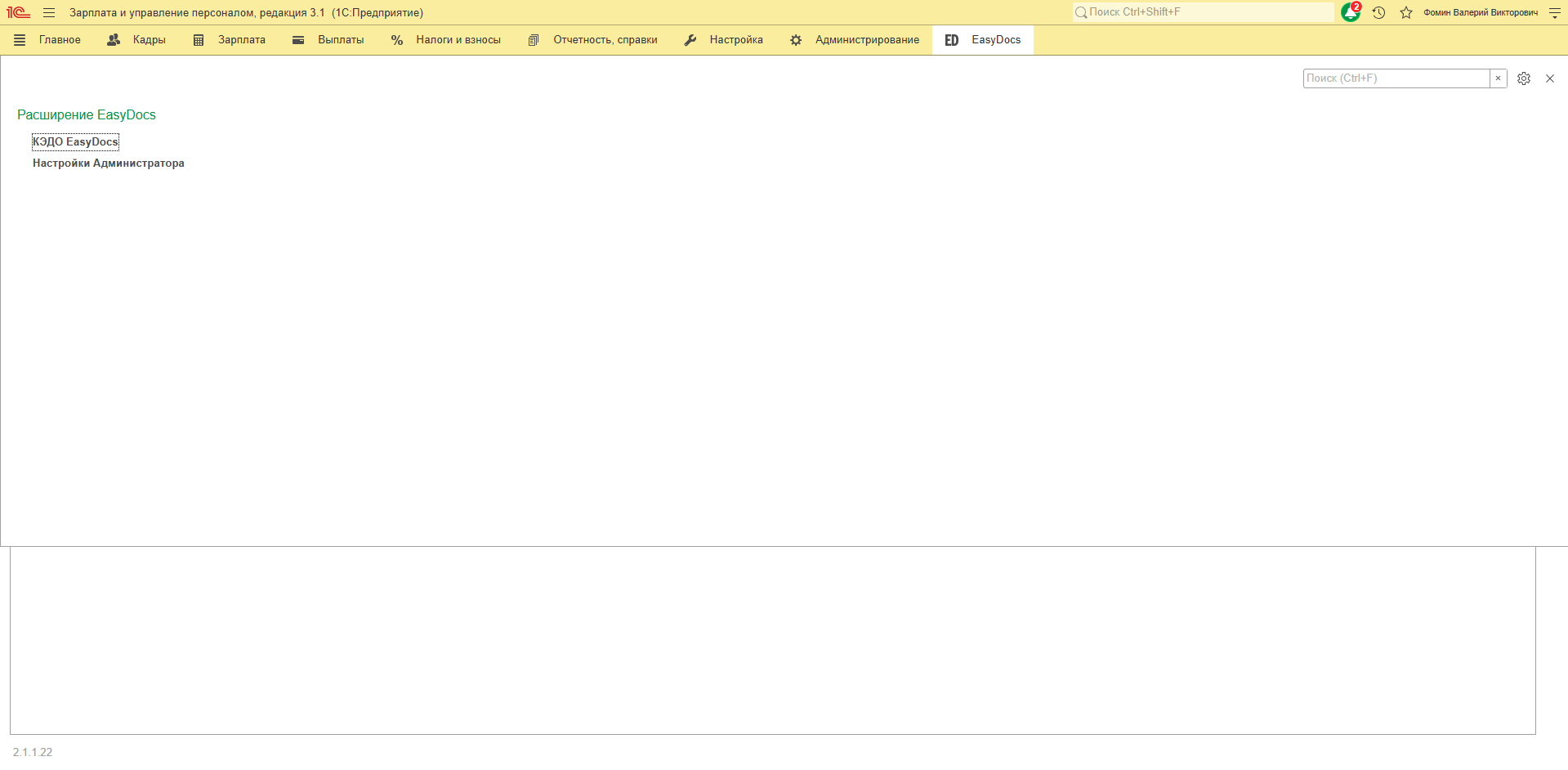Clear the section search field
The width and height of the screenshot is (1568, 770).
pos(1498,78)
